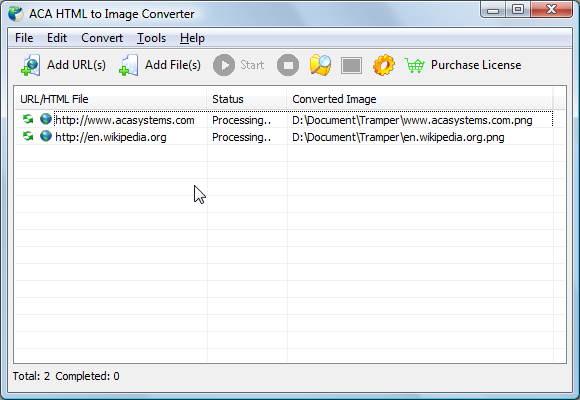Open the Convert menu
The image size is (580, 400).
[x=102, y=38]
